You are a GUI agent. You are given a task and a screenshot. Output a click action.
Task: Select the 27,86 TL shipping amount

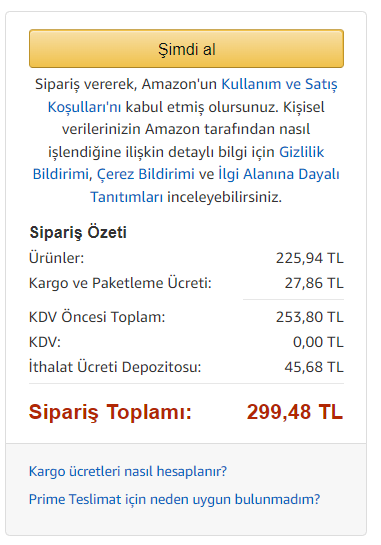(314, 283)
